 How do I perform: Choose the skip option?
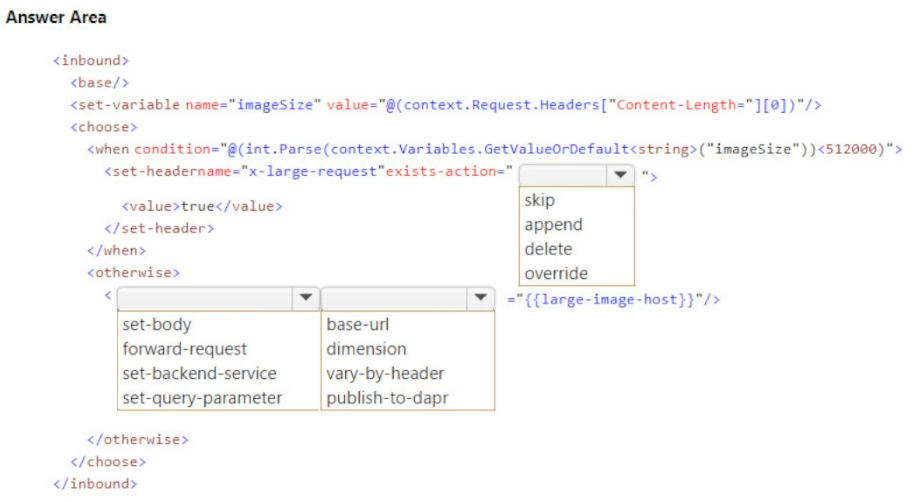539,200
